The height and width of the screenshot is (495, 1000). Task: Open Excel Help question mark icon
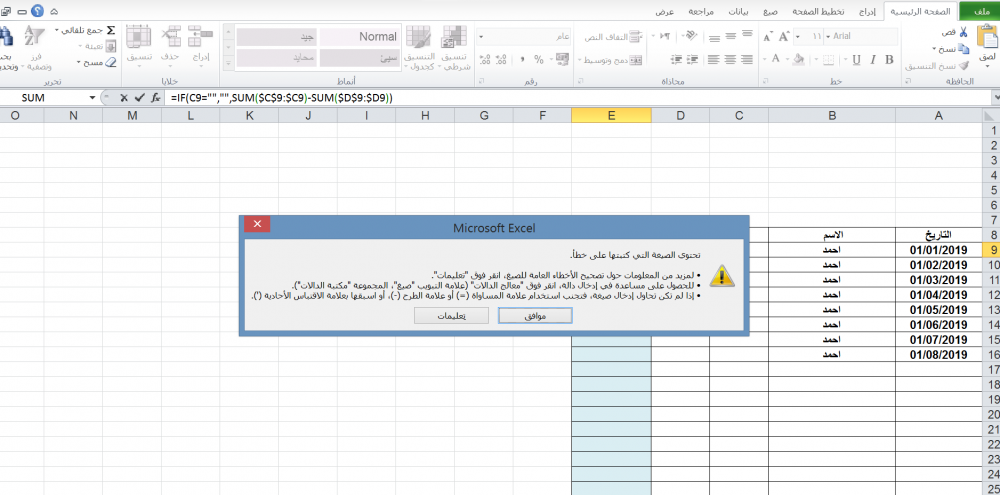(37, 11)
